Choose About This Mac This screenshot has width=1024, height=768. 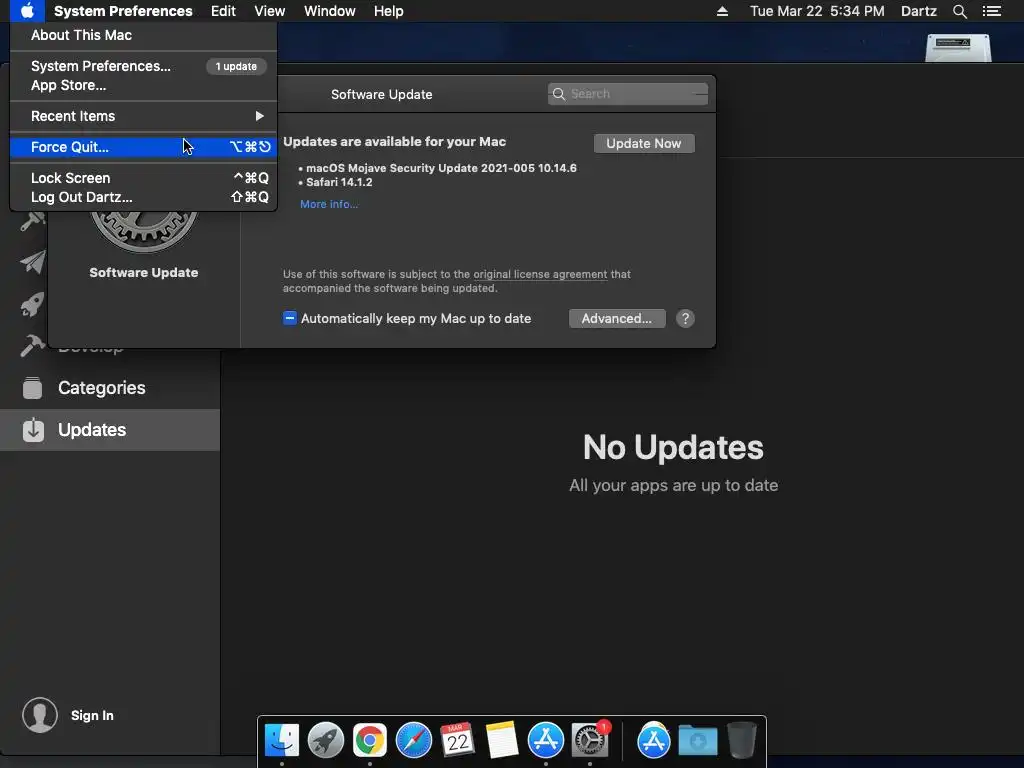pos(144,35)
